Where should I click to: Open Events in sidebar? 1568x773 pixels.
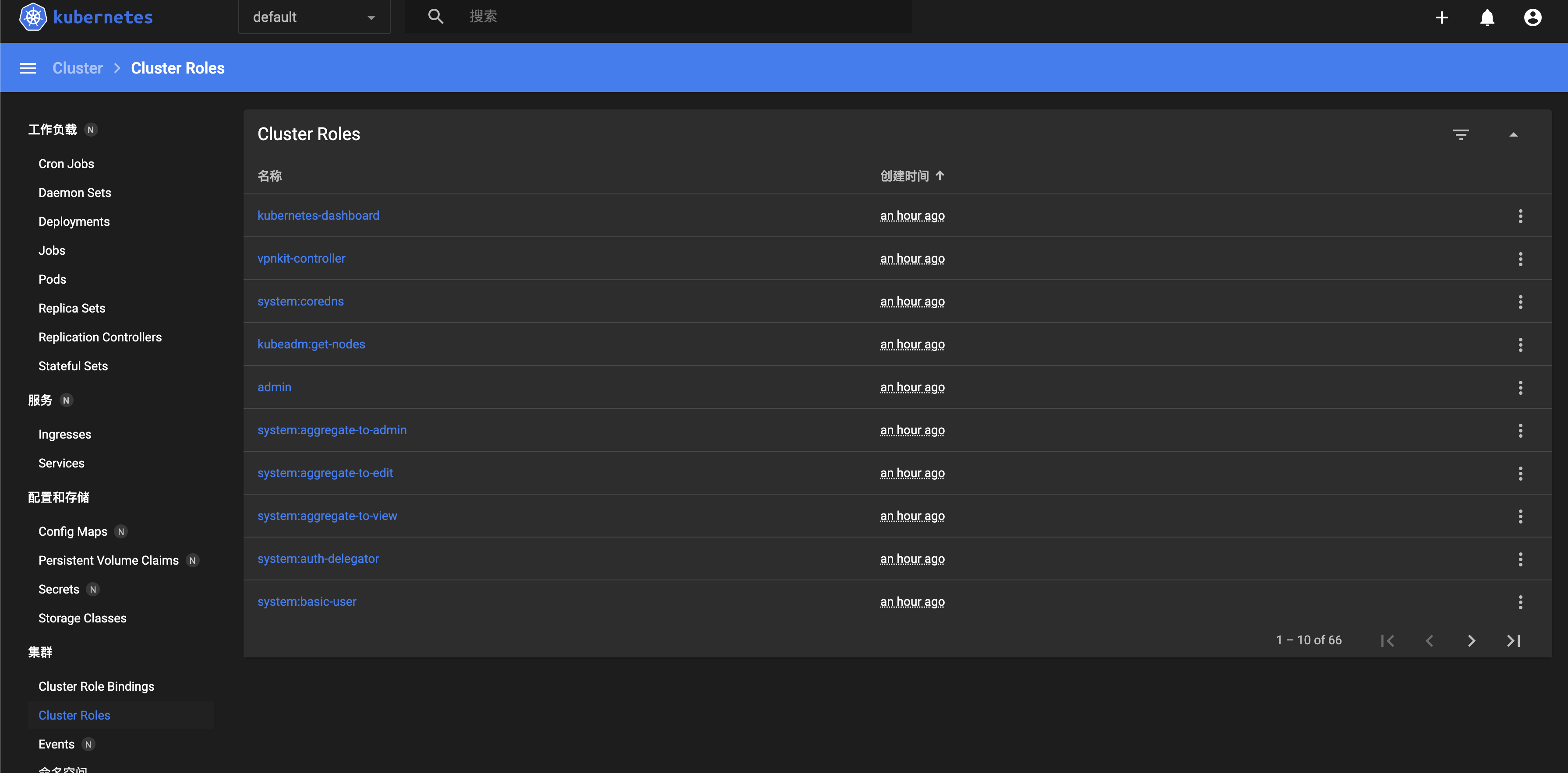57,745
